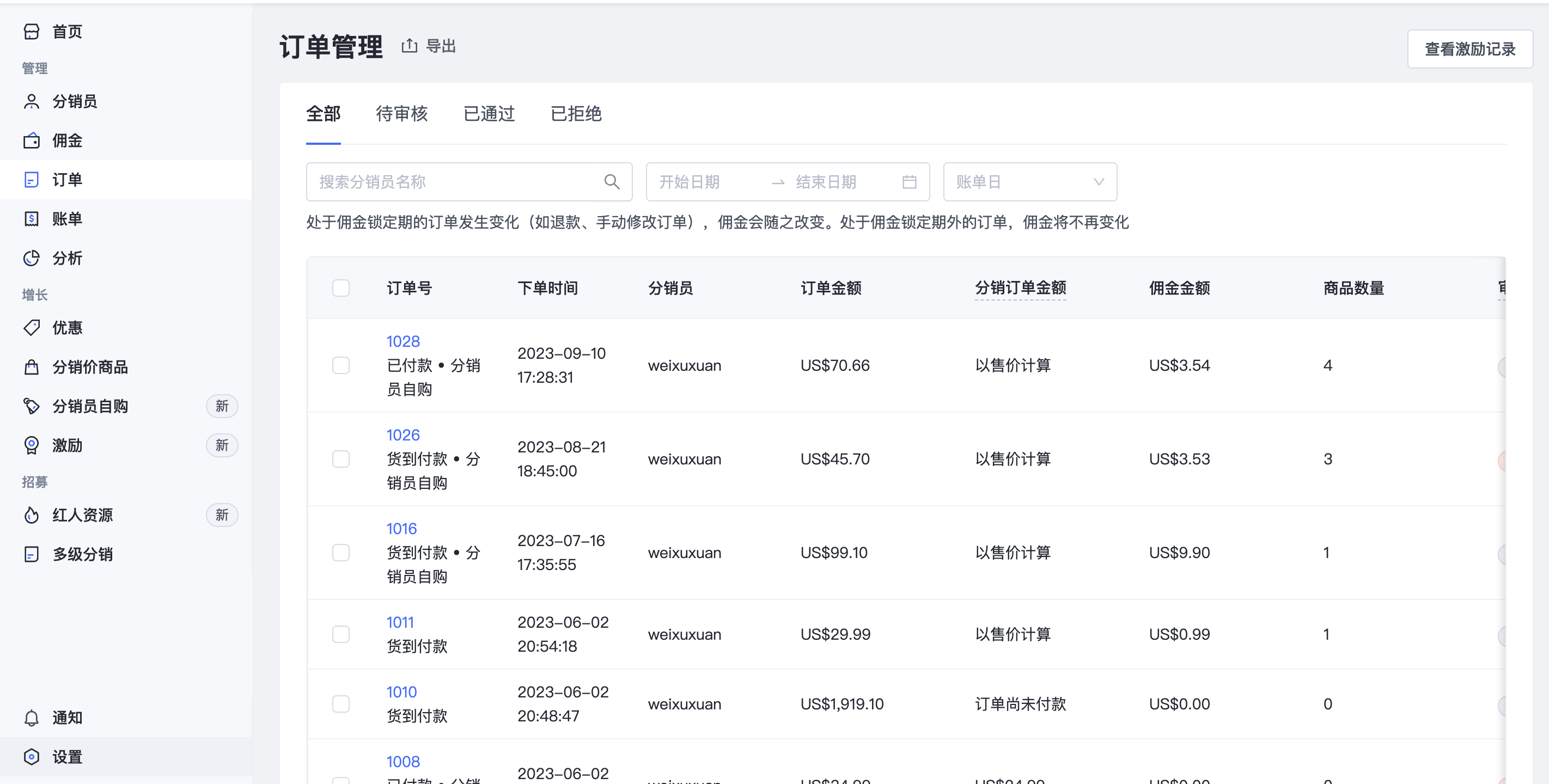
Task: Tick the select-all checkbox in table header
Action: 341,288
